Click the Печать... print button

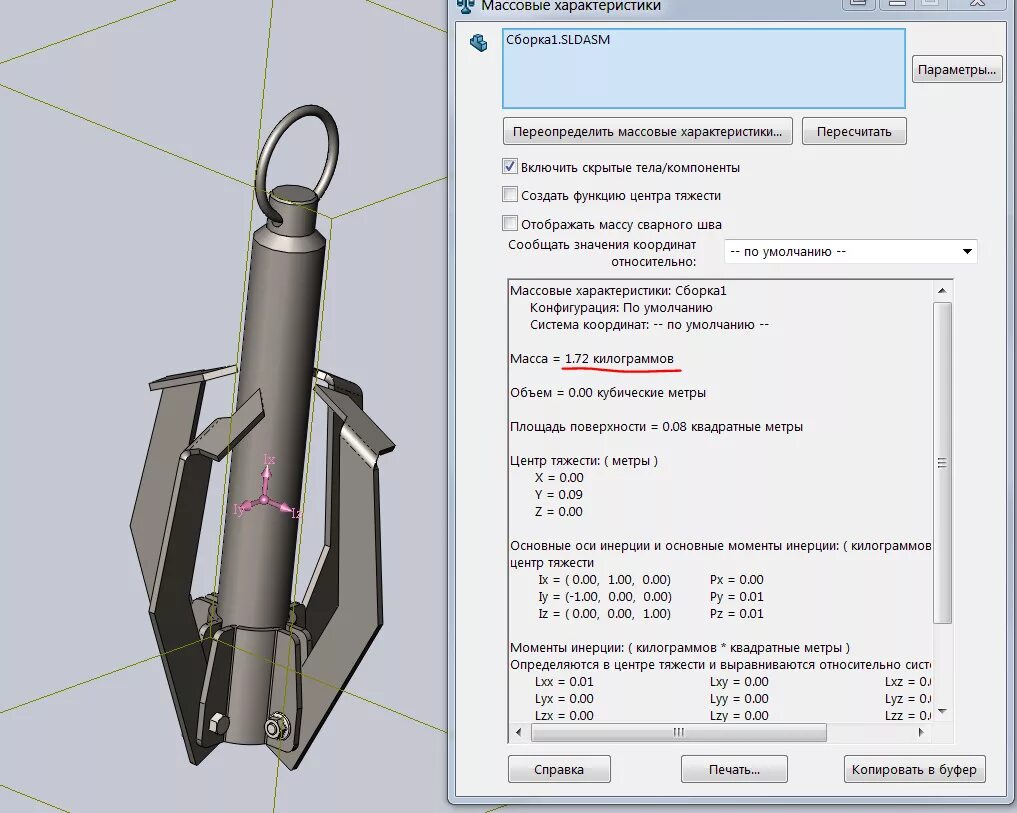point(734,770)
